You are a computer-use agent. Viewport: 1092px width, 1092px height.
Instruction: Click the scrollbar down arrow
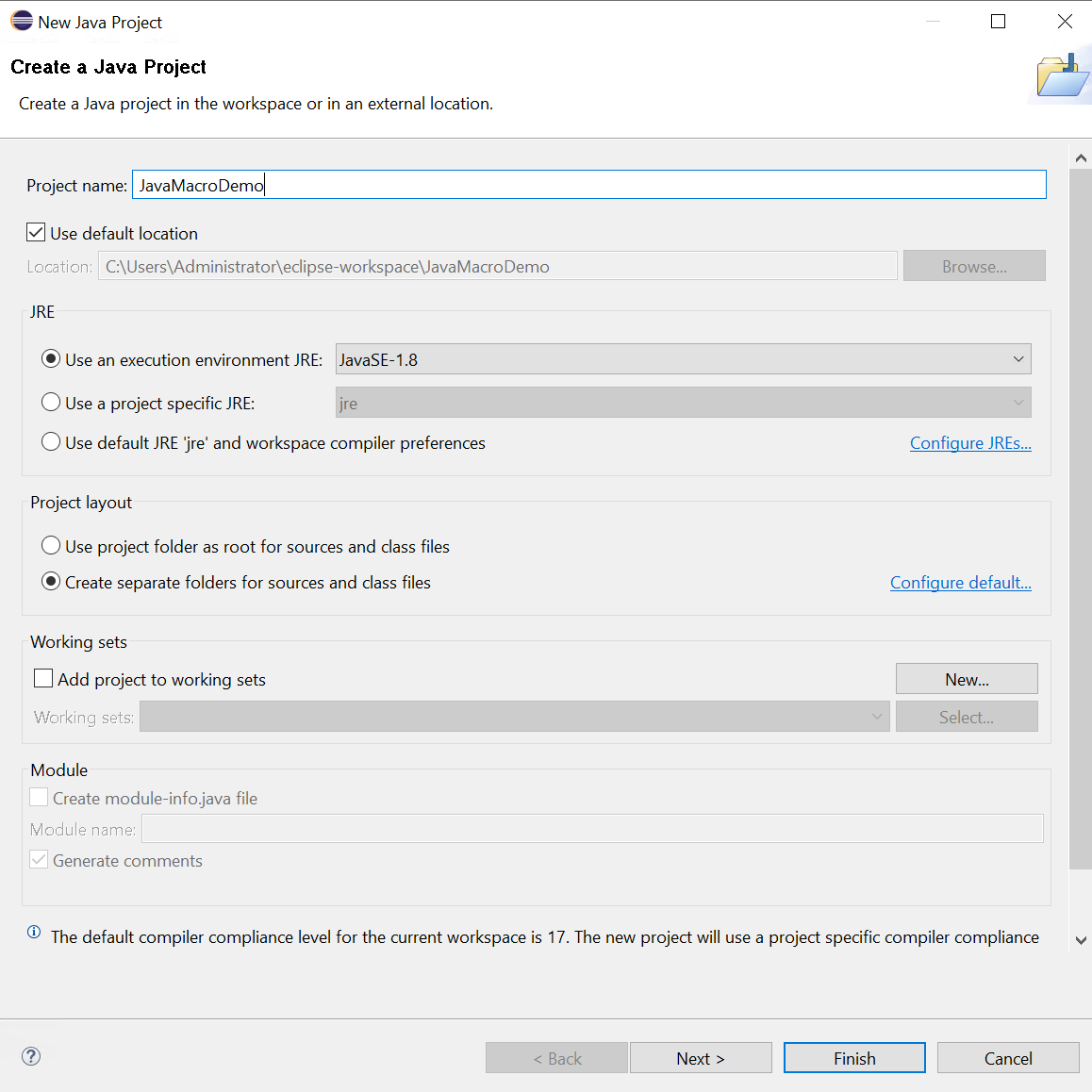click(1081, 940)
